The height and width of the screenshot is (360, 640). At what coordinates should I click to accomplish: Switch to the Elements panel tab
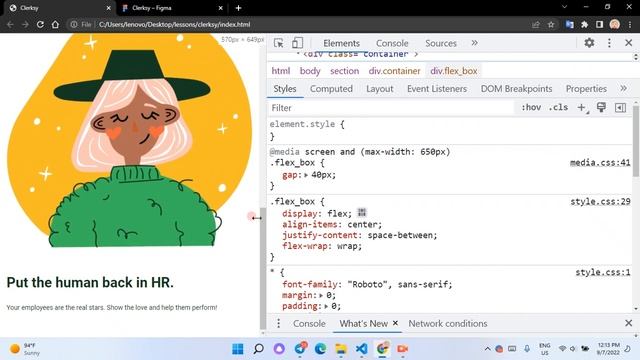[341, 43]
